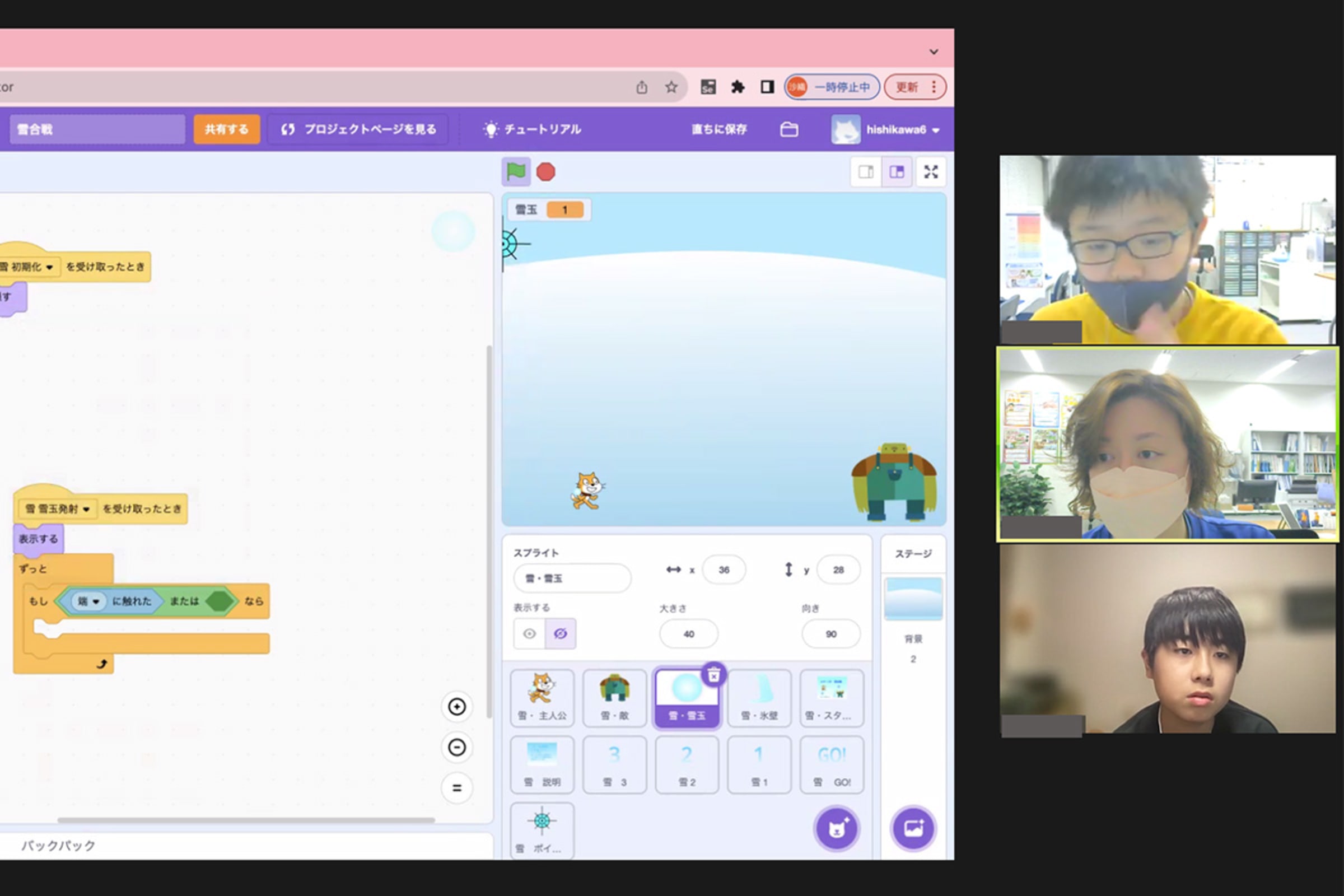Hide sprite with crossed-eye toggle

tap(561, 634)
